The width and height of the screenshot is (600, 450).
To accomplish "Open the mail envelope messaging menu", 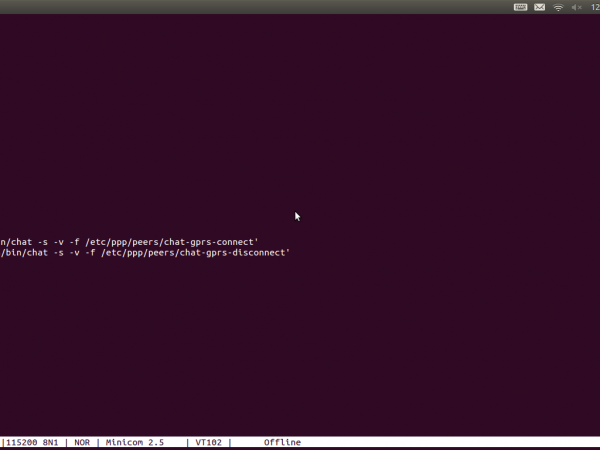I will click(540, 7).
